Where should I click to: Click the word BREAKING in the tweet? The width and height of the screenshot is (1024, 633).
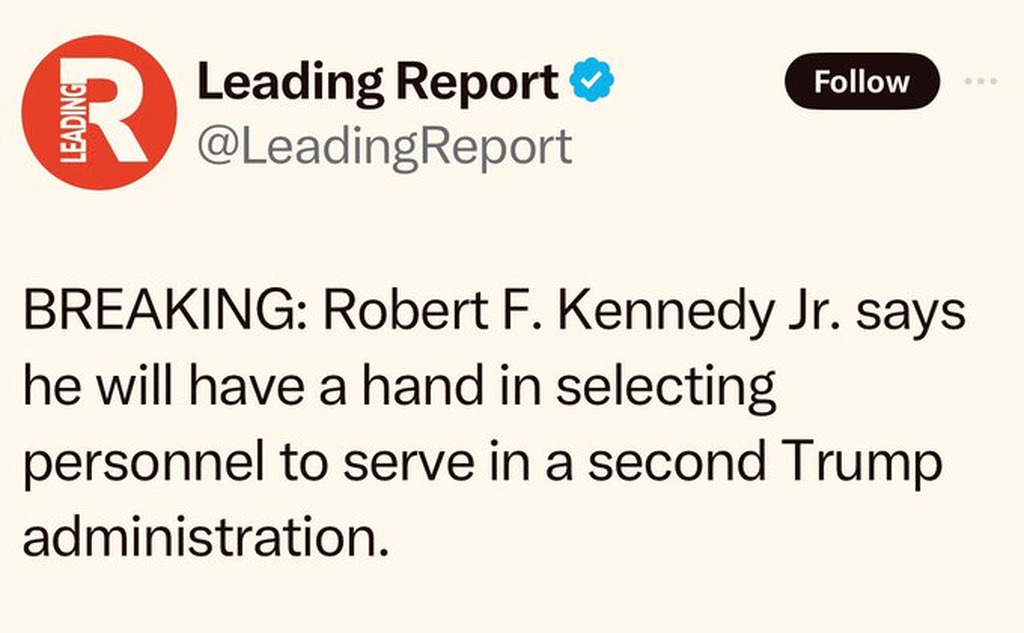pyautogui.click(x=159, y=310)
